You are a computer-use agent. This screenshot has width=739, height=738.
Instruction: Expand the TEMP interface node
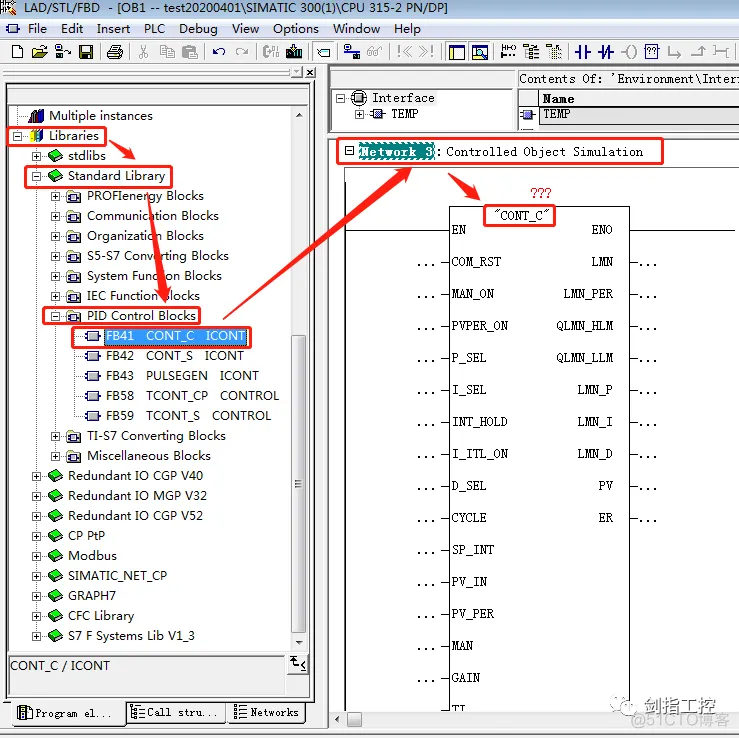pos(359,114)
